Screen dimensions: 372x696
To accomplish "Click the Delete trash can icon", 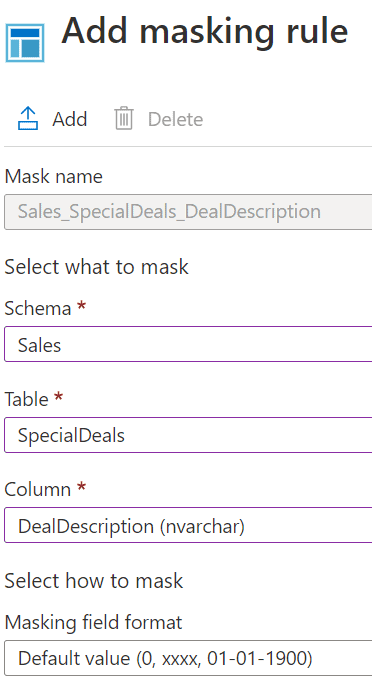I will 124,119.
